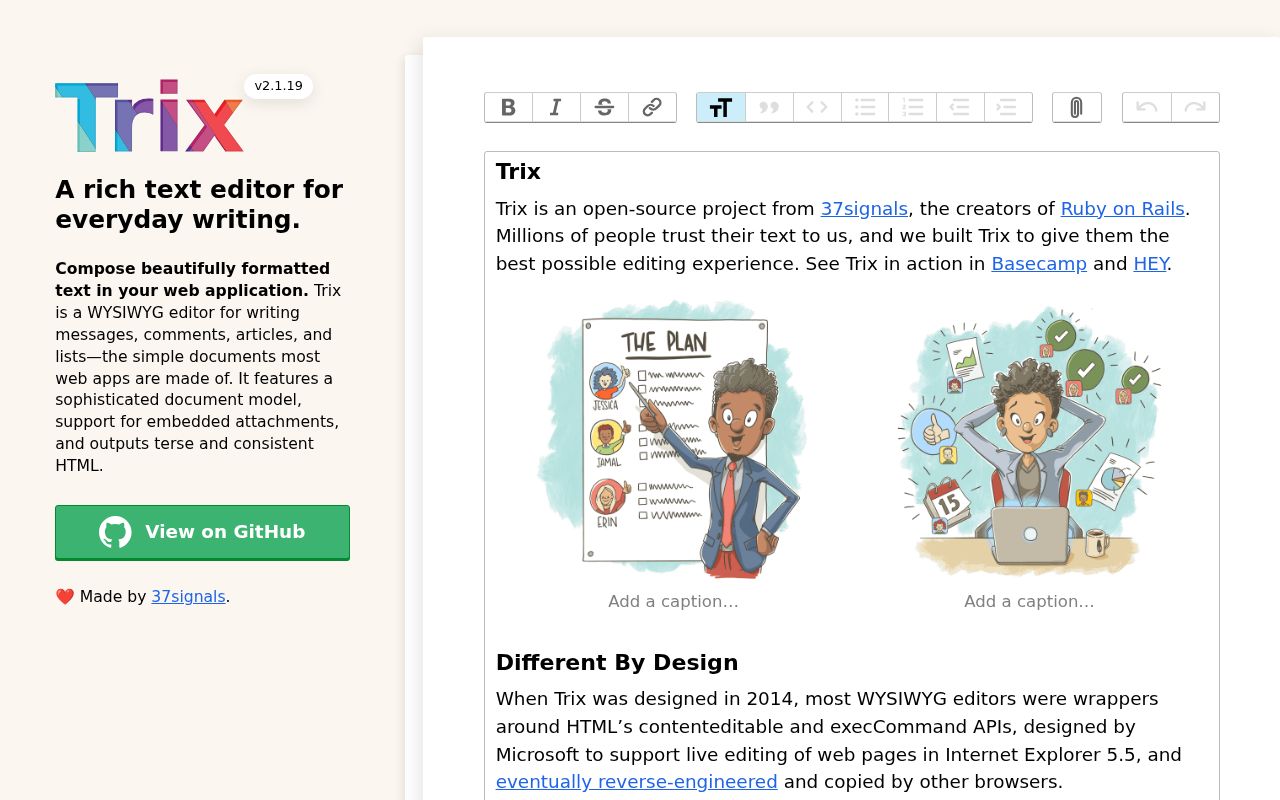Add a caption under the laptop image

click(x=1029, y=601)
